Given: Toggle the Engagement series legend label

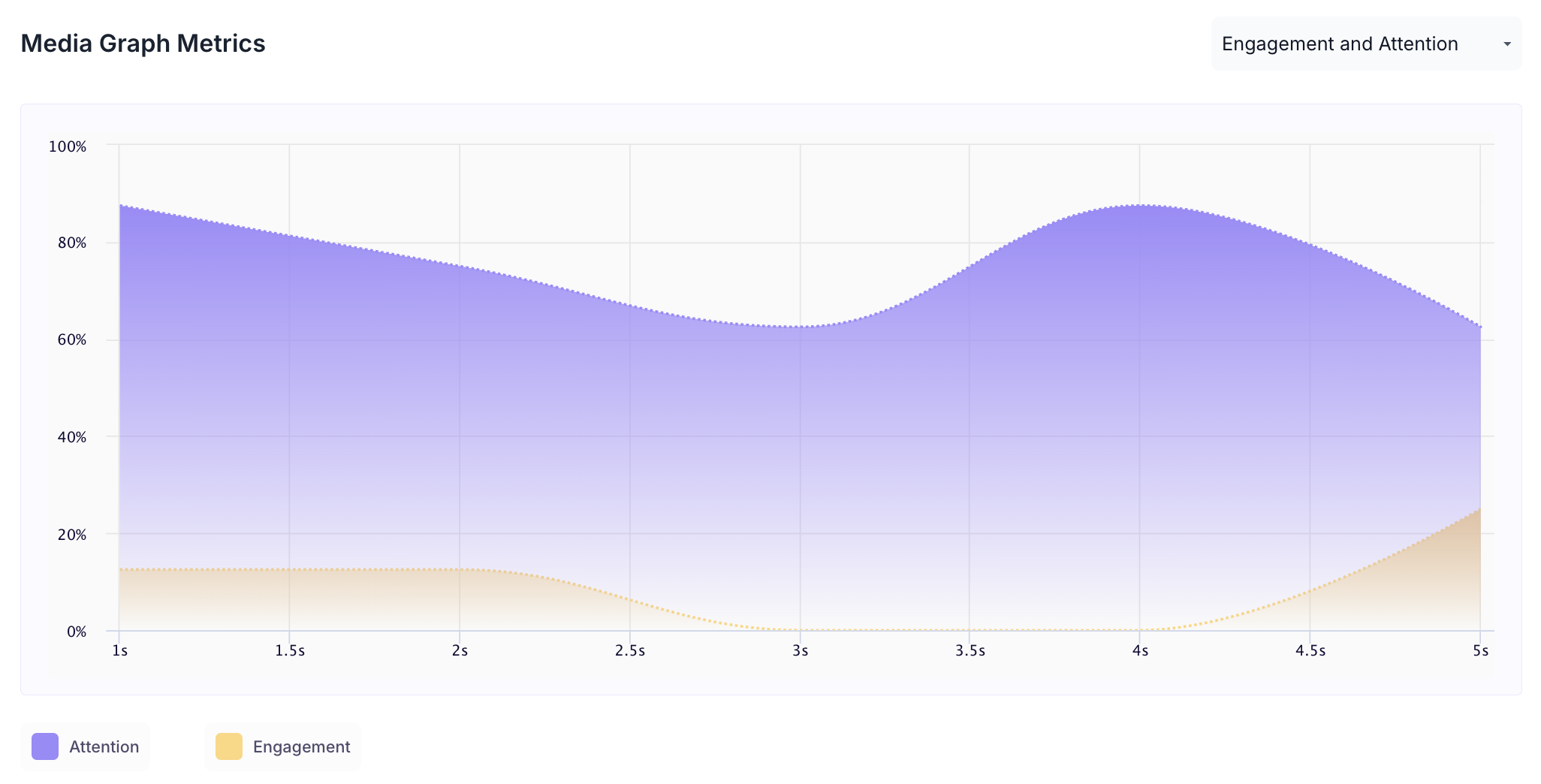Looking at the screenshot, I should (x=301, y=746).
